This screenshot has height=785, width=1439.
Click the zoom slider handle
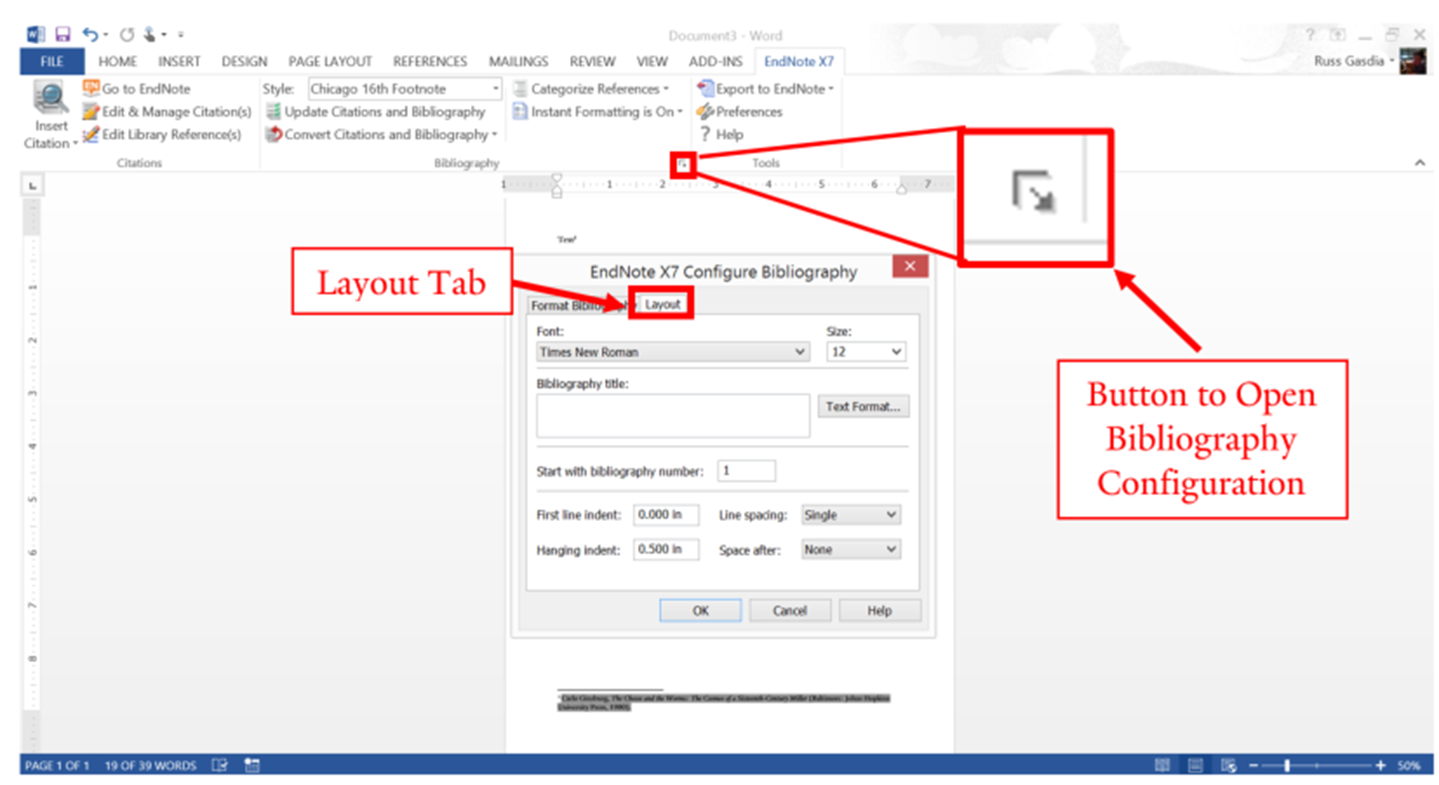click(x=1287, y=766)
